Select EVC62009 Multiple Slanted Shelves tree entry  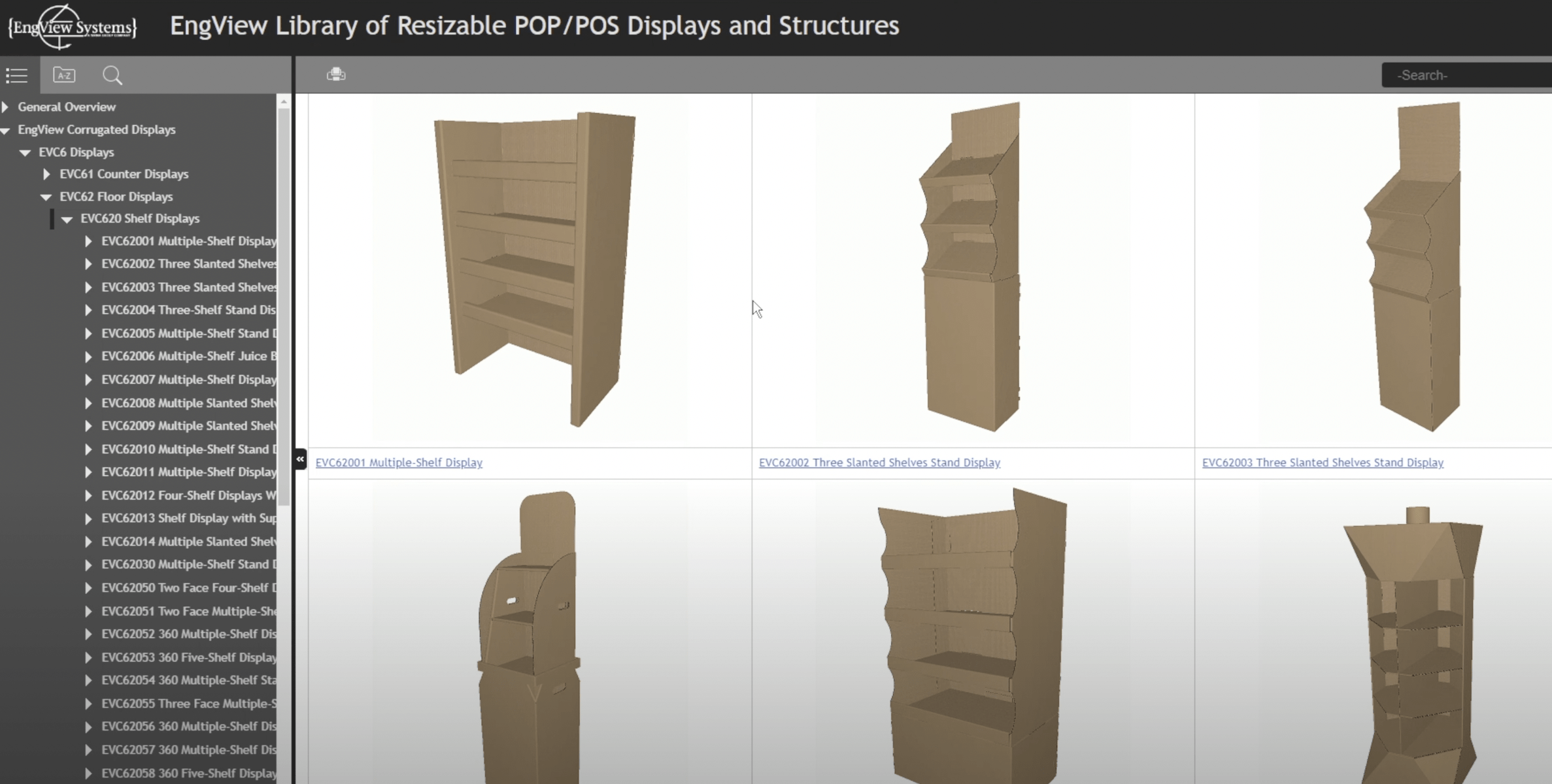[189, 426]
